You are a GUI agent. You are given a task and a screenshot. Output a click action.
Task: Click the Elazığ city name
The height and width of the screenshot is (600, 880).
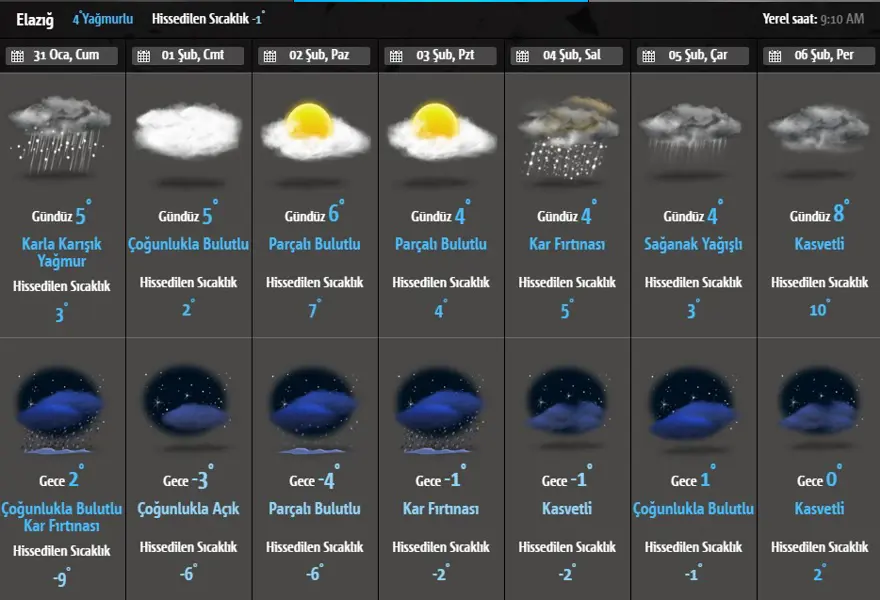35,18
